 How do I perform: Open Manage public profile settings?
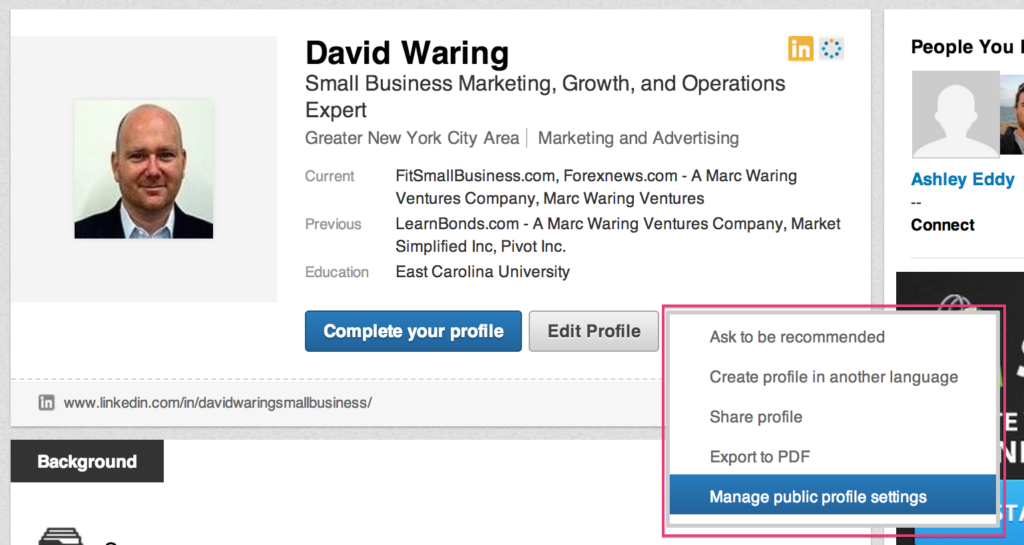point(833,497)
